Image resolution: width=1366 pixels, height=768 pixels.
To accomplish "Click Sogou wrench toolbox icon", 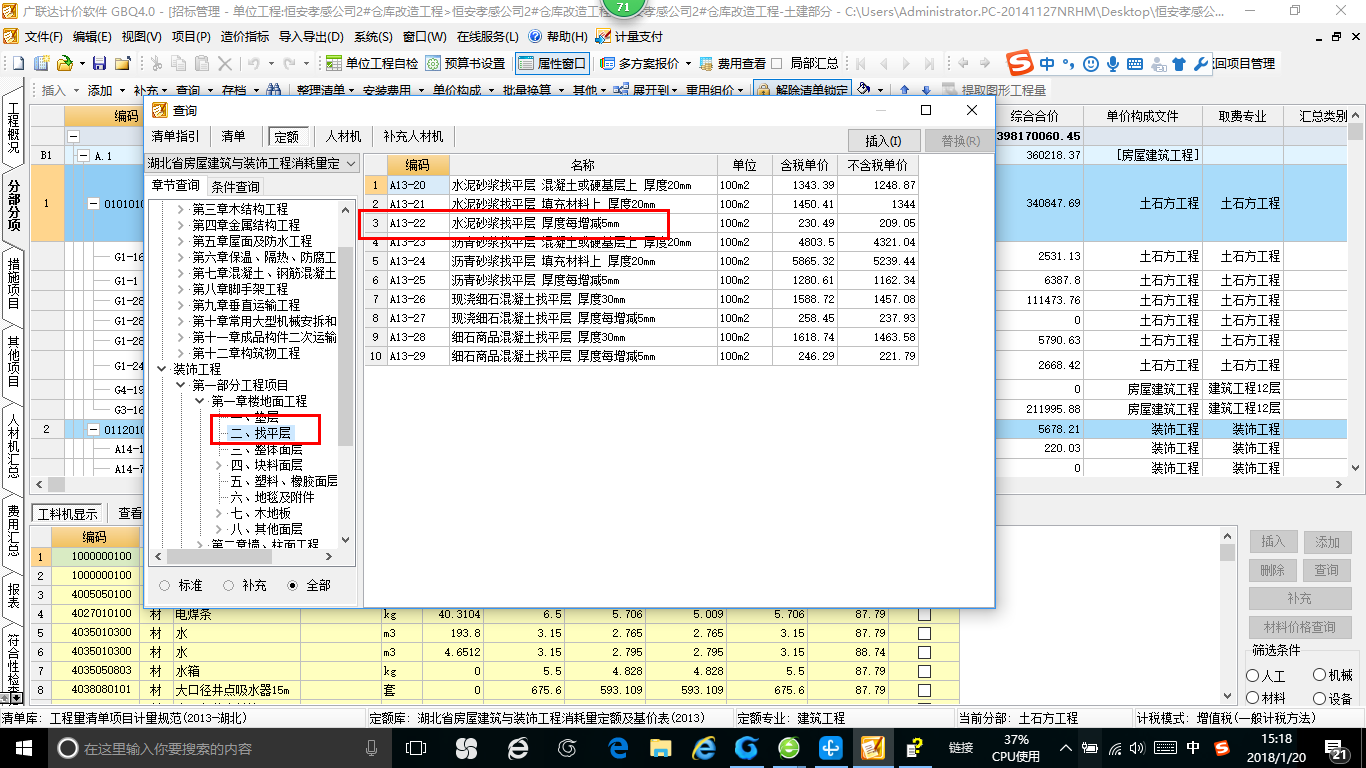I will pyautogui.click(x=1201, y=63).
